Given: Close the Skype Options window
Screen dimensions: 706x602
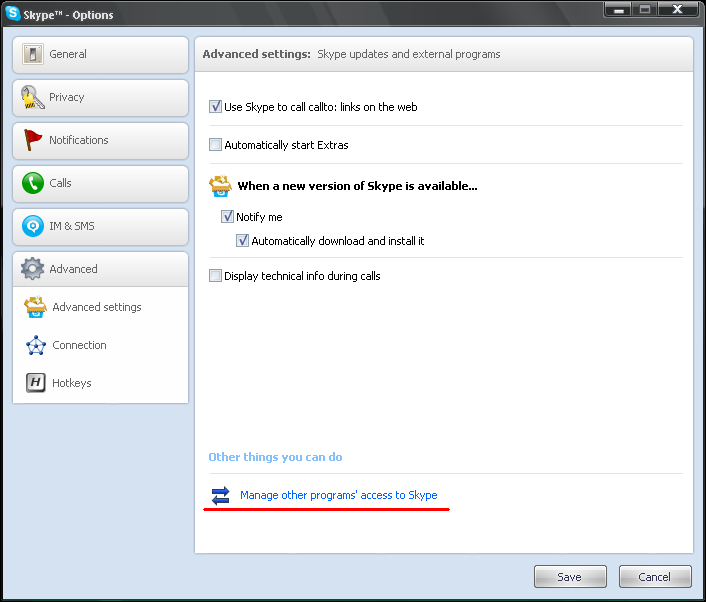Looking at the screenshot, I should [x=678, y=9].
